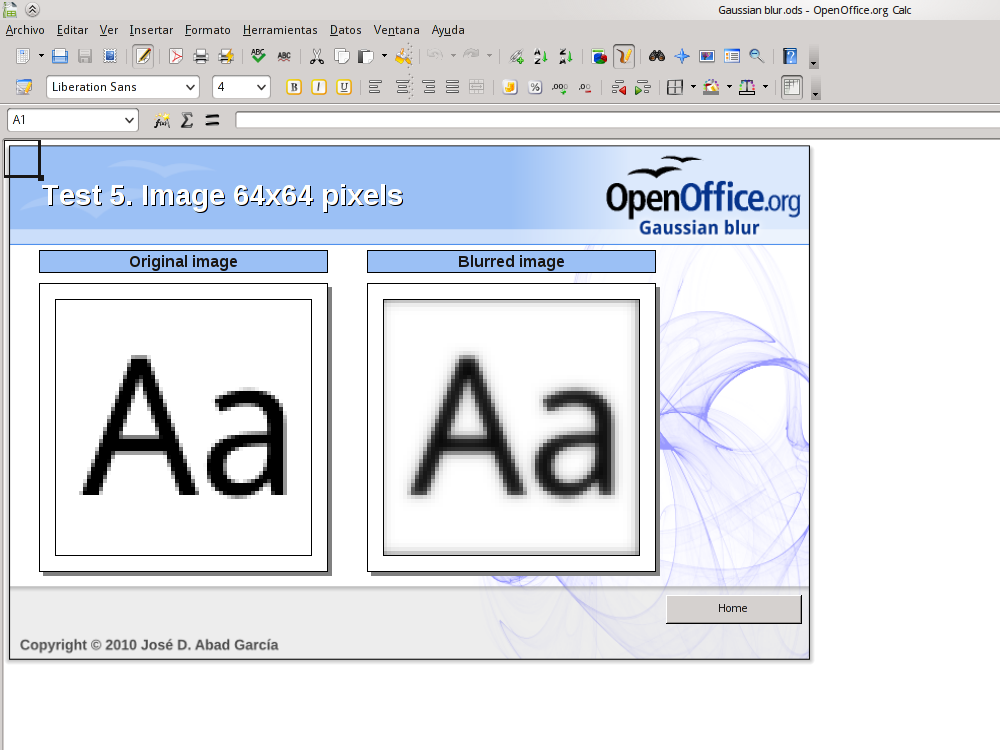The width and height of the screenshot is (1000, 750).
Task: Click the Copy icon
Action: point(342,56)
